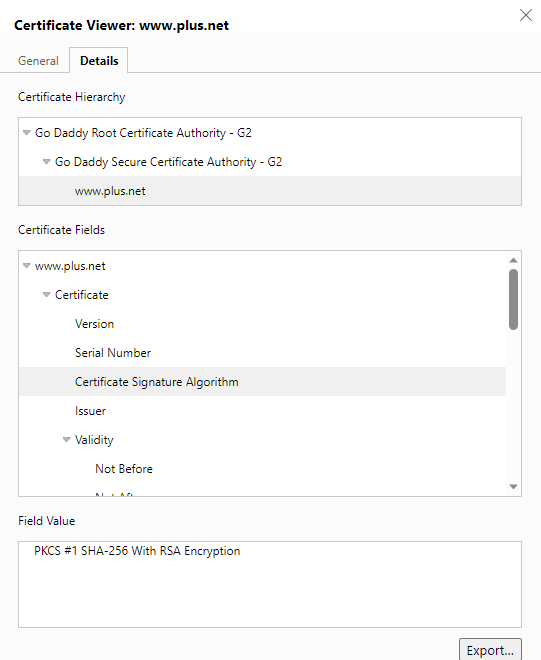This screenshot has height=660, width=541.
Task: Click the PKCS #1 SHA-256 field value text
Action: click(137, 551)
